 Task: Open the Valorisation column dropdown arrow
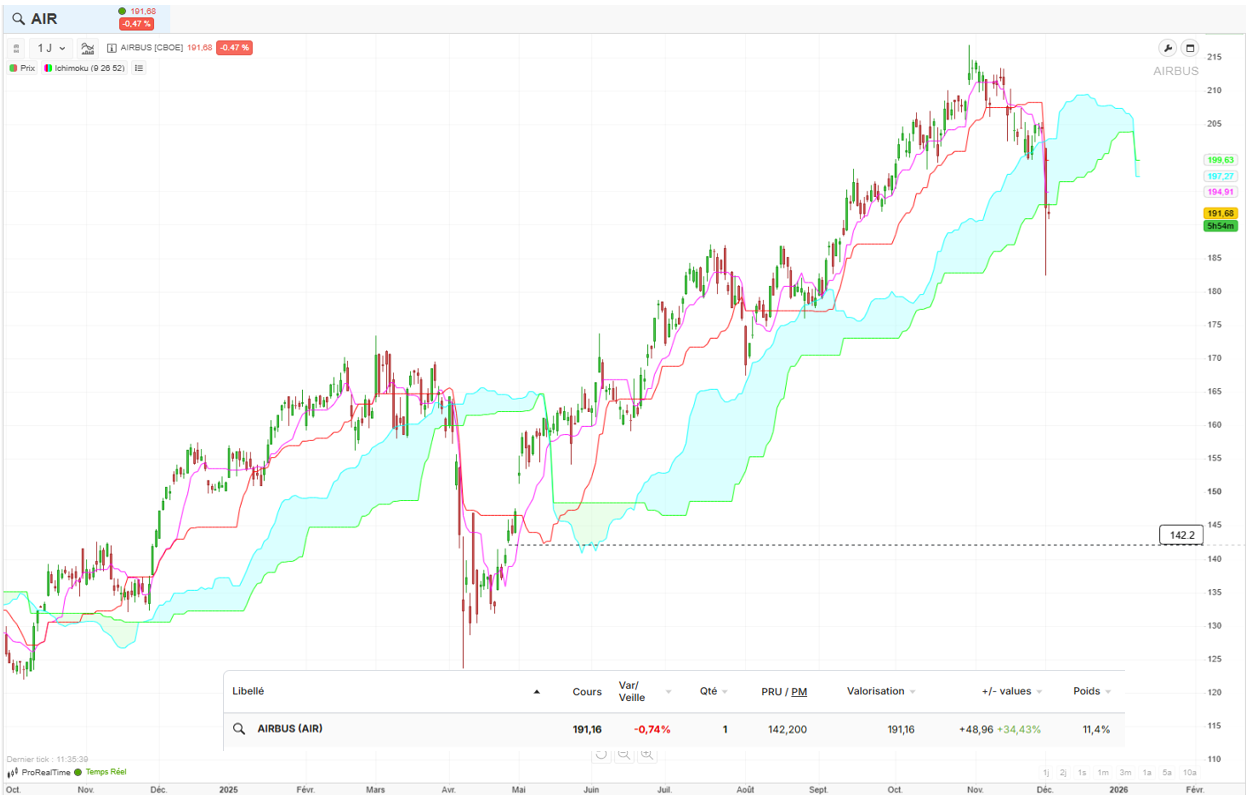[913, 692]
